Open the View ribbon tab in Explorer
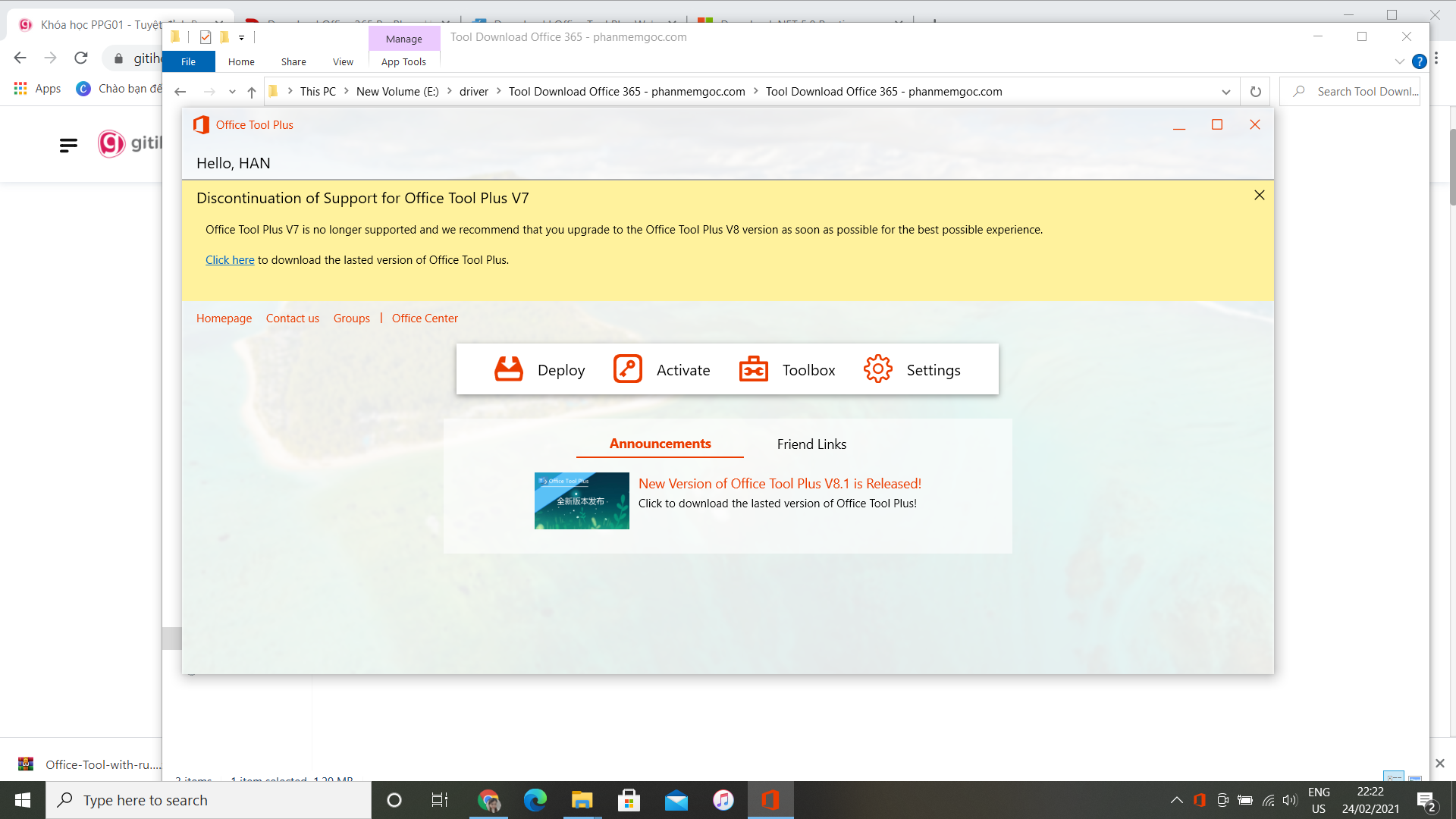The height and width of the screenshot is (819, 1456). click(x=343, y=62)
